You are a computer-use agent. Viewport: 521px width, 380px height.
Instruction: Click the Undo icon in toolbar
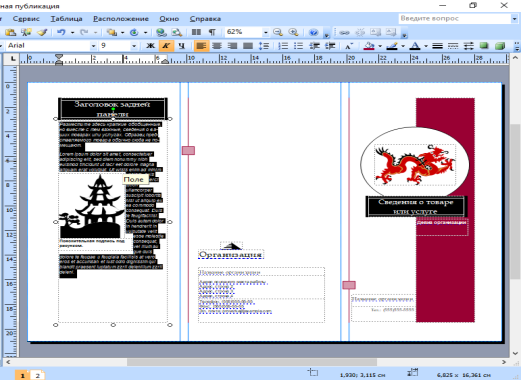pyautogui.click(x=61, y=32)
